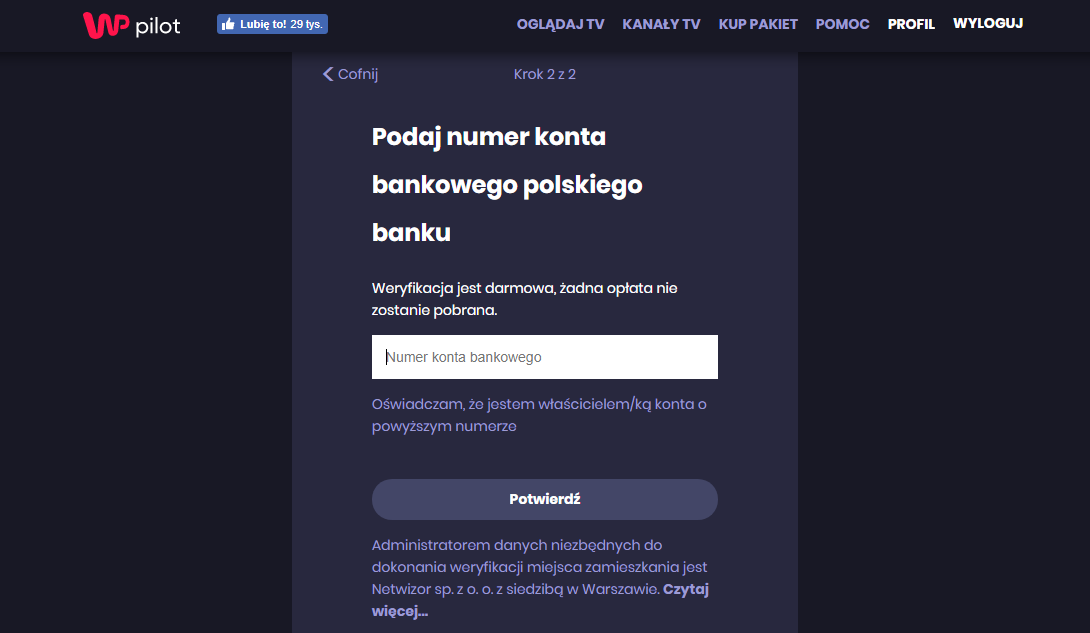
Task: Open the OGLĄDAJ TV menu item
Action: pyautogui.click(x=560, y=24)
